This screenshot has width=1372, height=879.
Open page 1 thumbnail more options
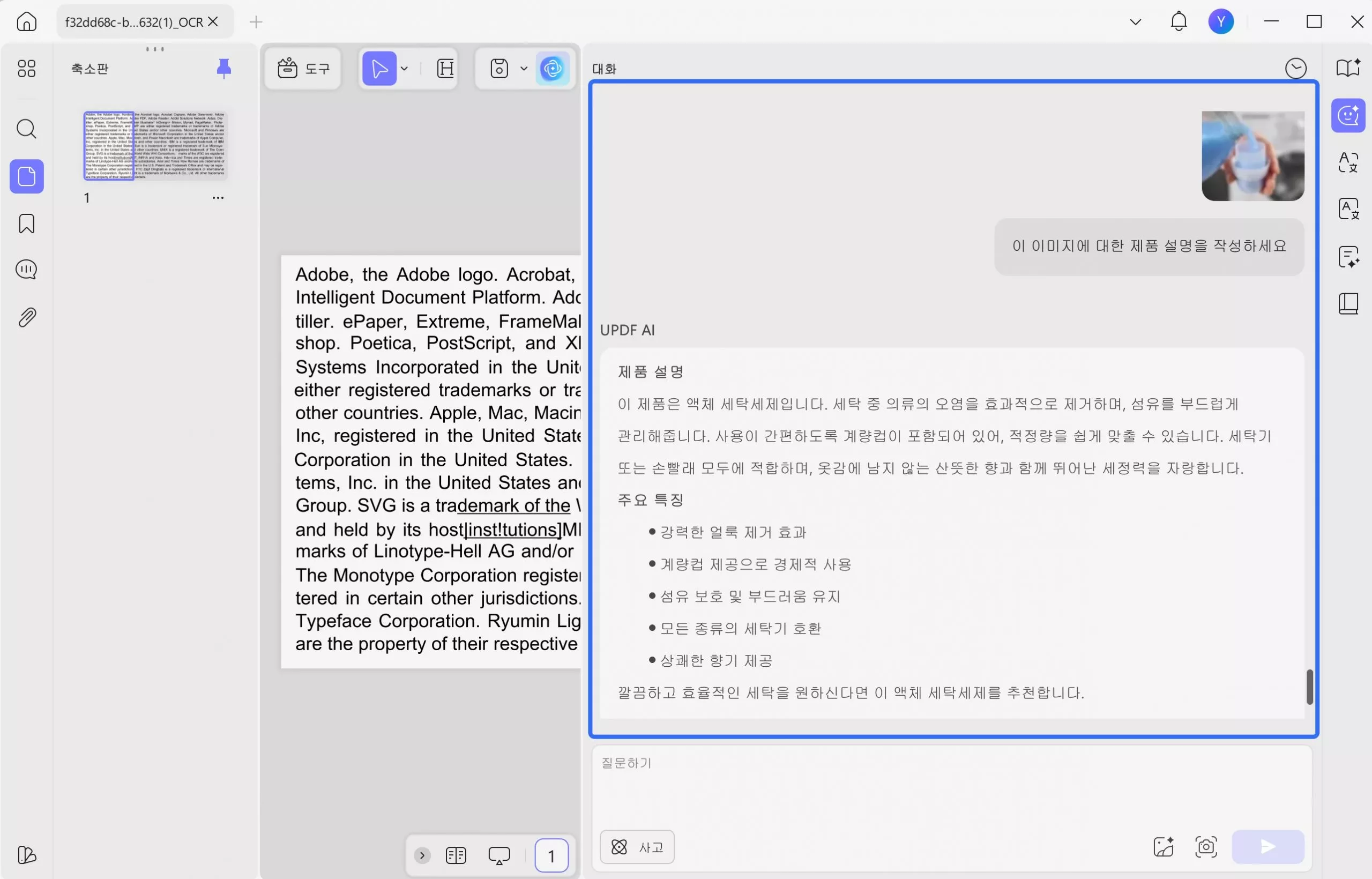218,198
